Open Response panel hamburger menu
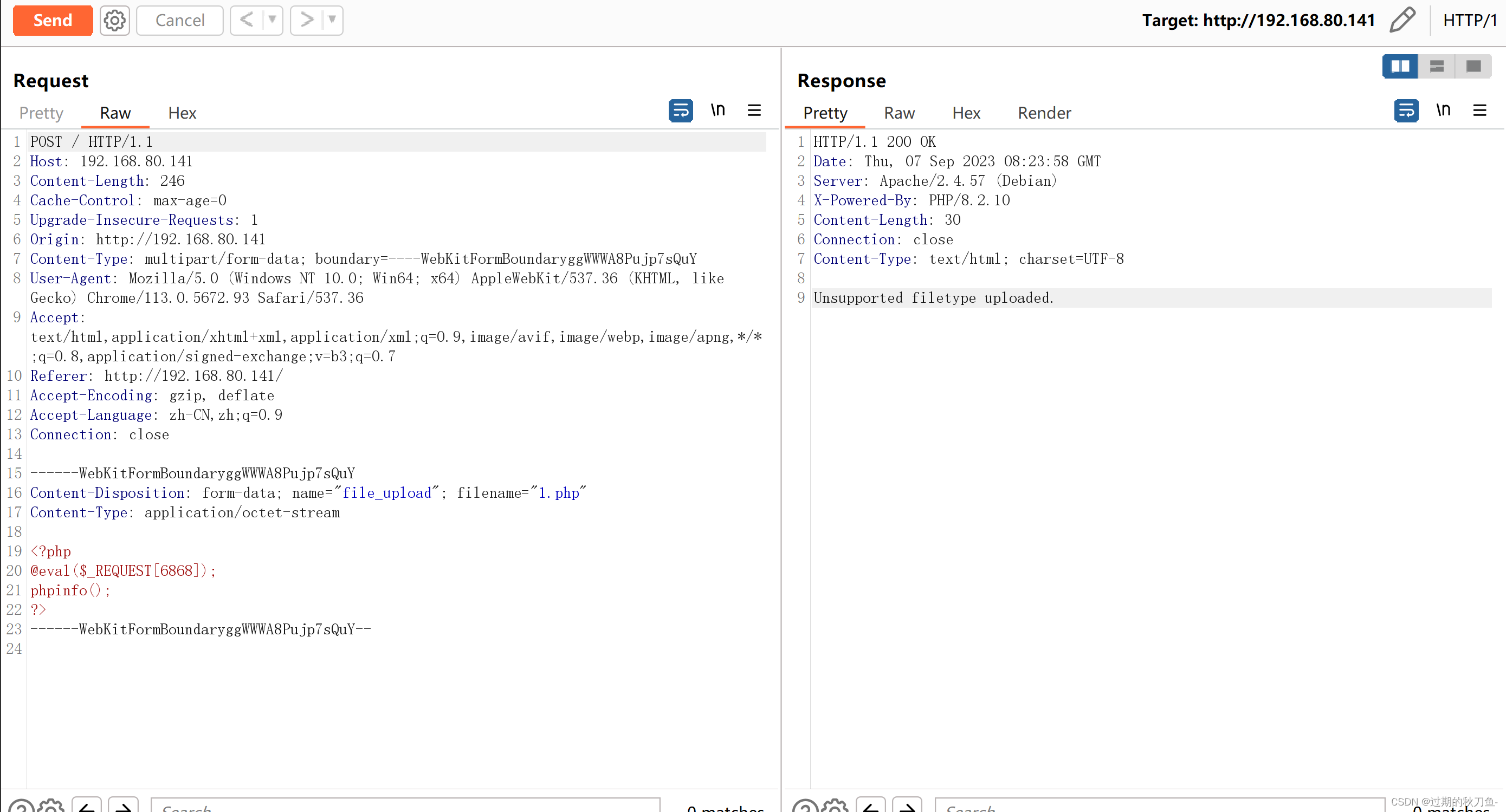Image resolution: width=1506 pixels, height=812 pixels. [x=1479, y=111]
